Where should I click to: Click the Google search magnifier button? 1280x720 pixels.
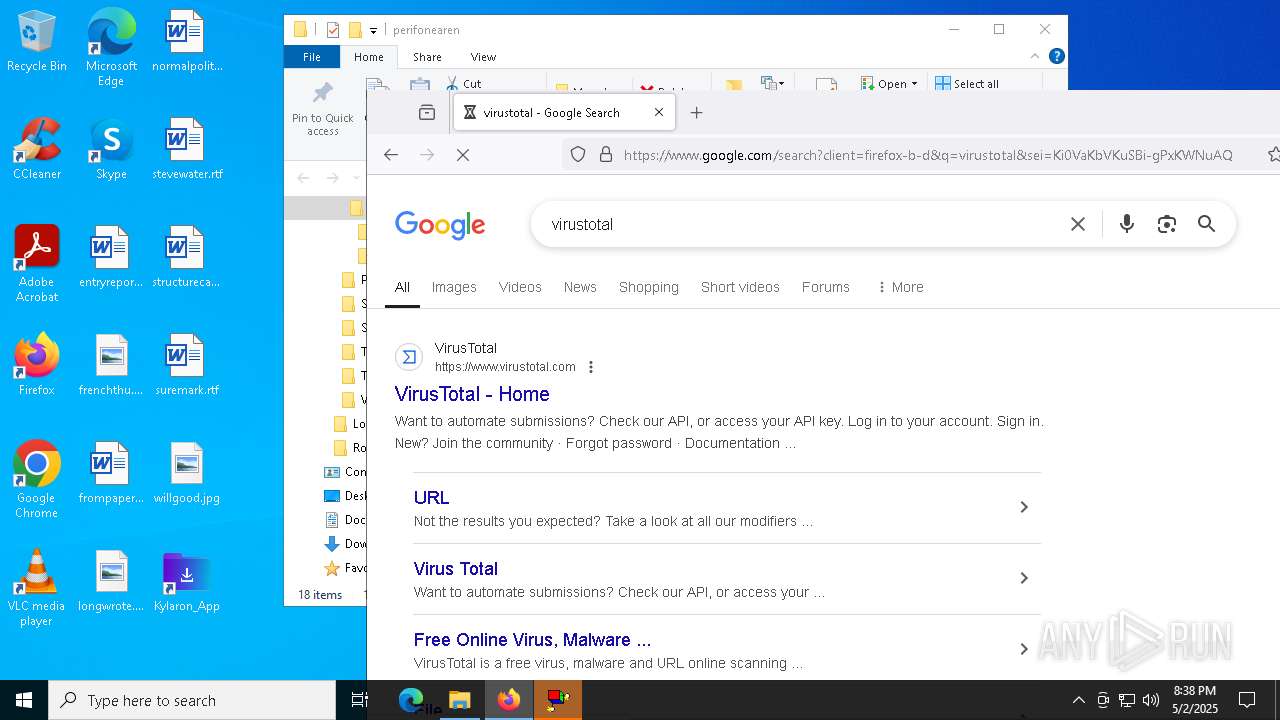tap(1207, 224)
